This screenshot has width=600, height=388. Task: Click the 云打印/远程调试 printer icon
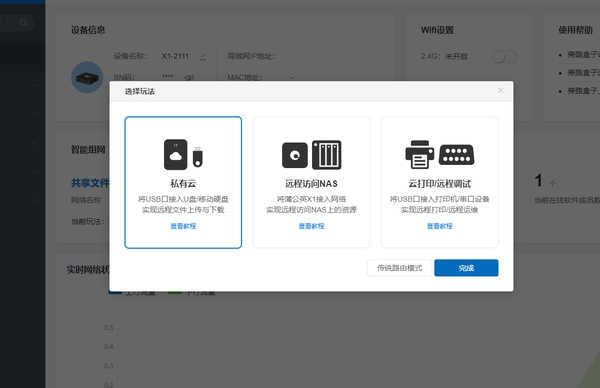click(x=419, y=155)
